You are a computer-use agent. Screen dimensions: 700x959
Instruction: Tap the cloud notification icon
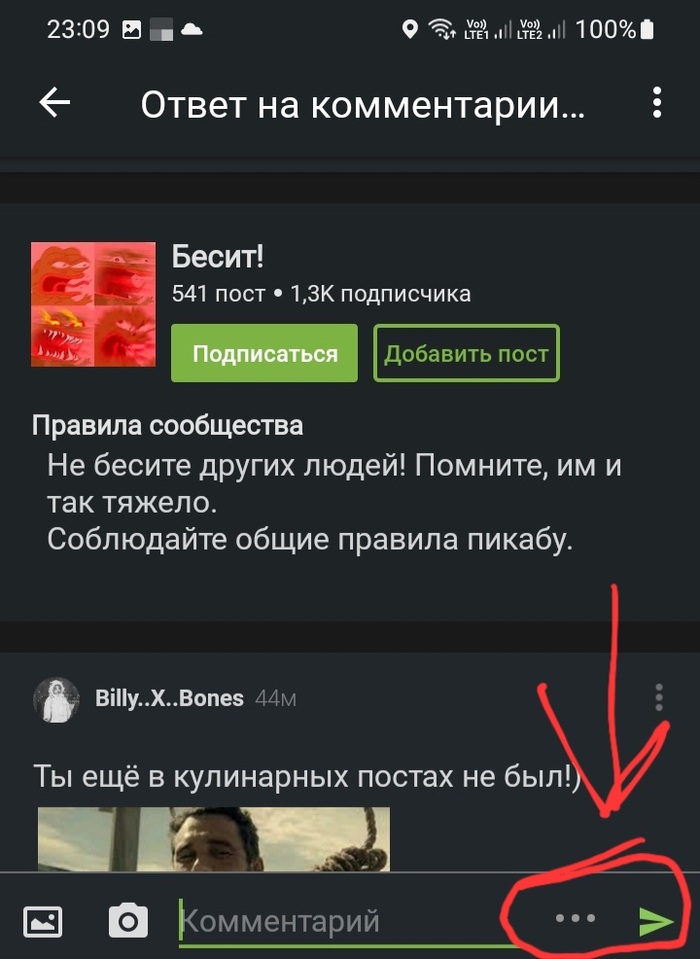(191, 29)
